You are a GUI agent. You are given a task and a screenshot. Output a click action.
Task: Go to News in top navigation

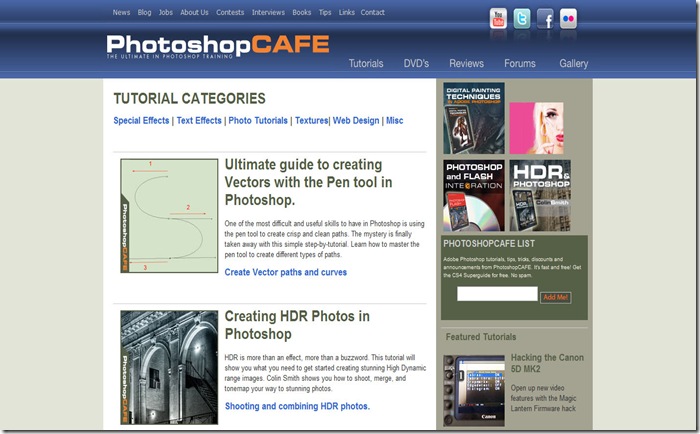(x=121, y=13)
